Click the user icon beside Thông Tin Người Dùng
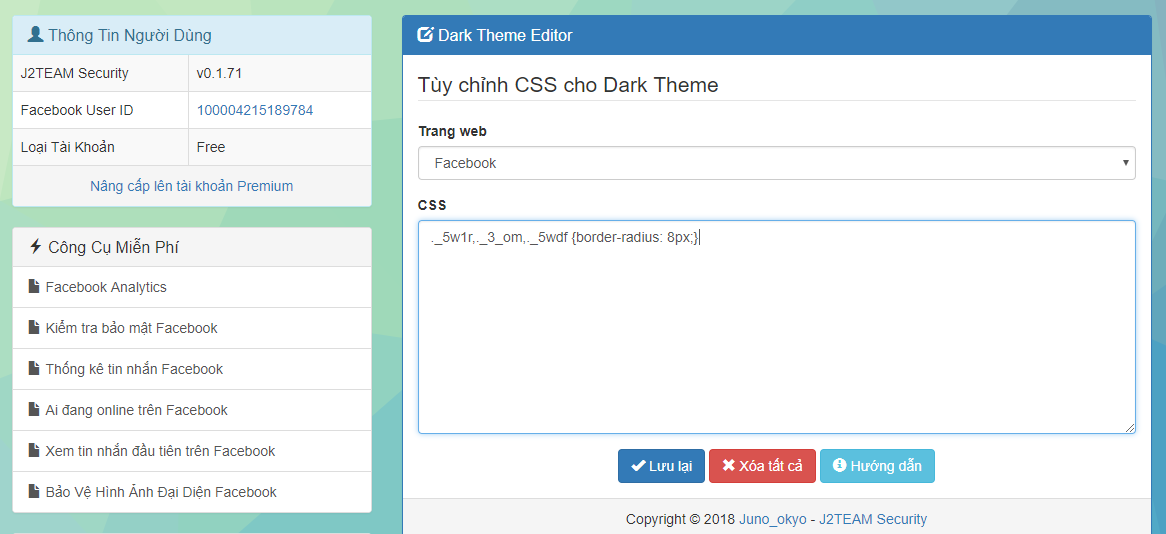The width and height of the screenshot is (1166, 534). 35,35
